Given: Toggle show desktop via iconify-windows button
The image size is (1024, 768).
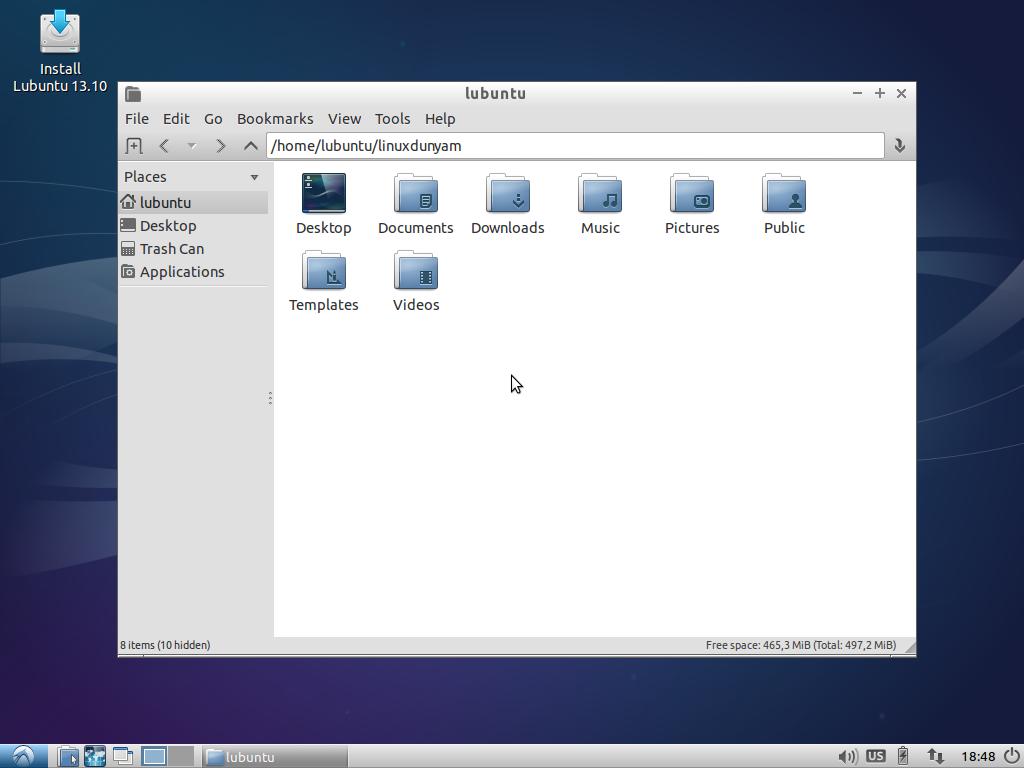Looking at the screenshot, I should (123, 756).
